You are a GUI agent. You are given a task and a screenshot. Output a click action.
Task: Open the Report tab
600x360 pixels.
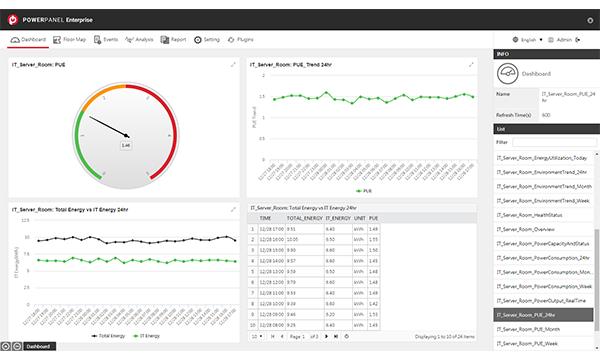click(x=173, y=39)
